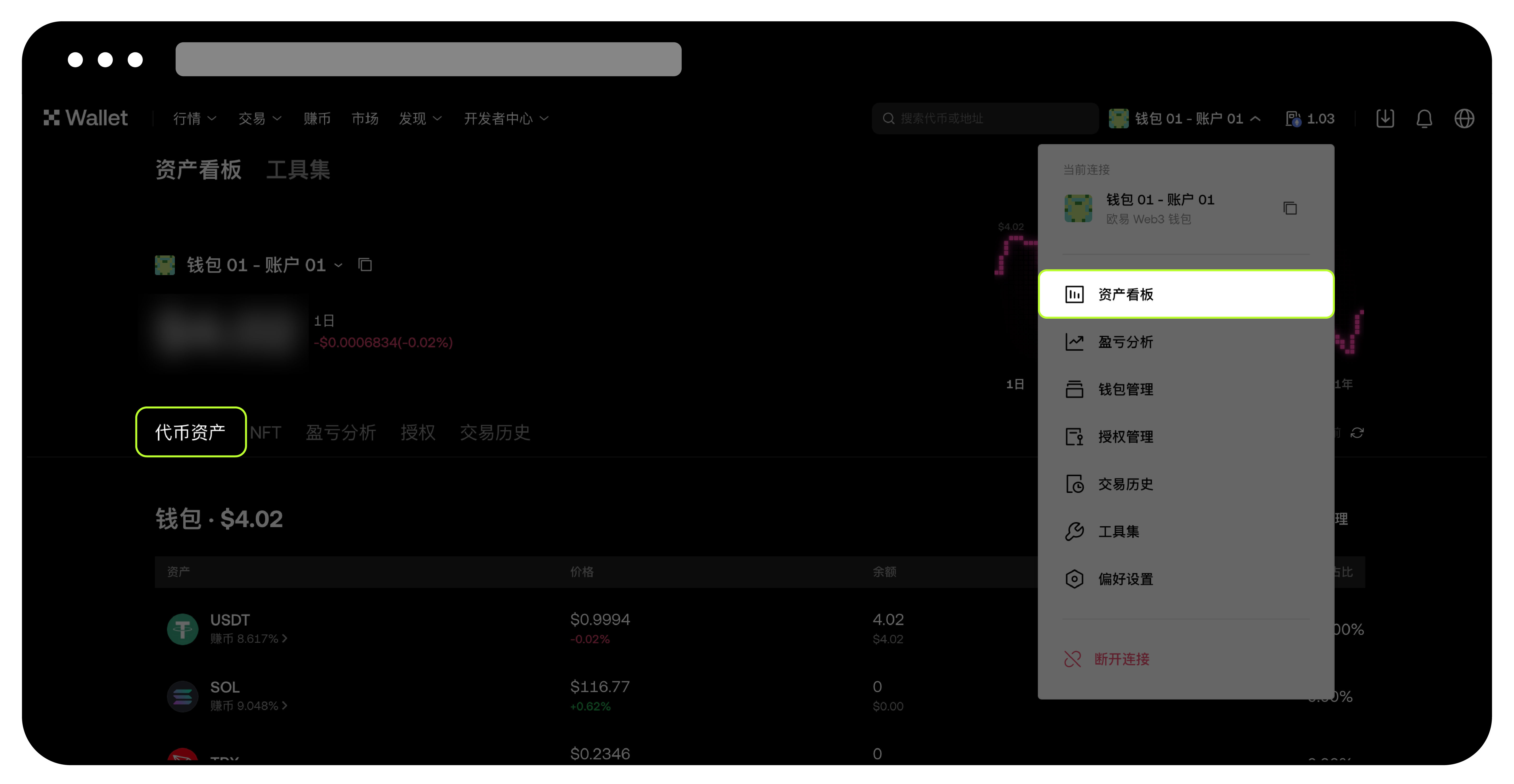Click the USDT token icon

coord(182,628)
